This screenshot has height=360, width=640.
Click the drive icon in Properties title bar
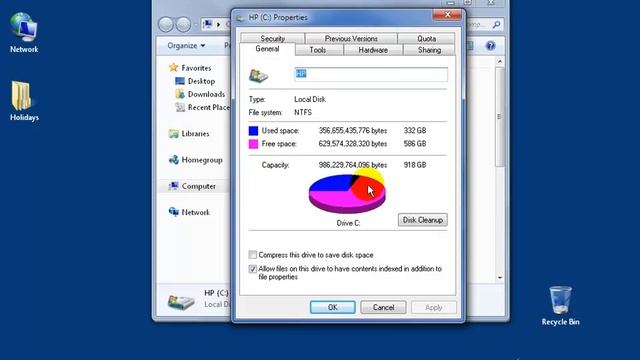tap(240, 18)
